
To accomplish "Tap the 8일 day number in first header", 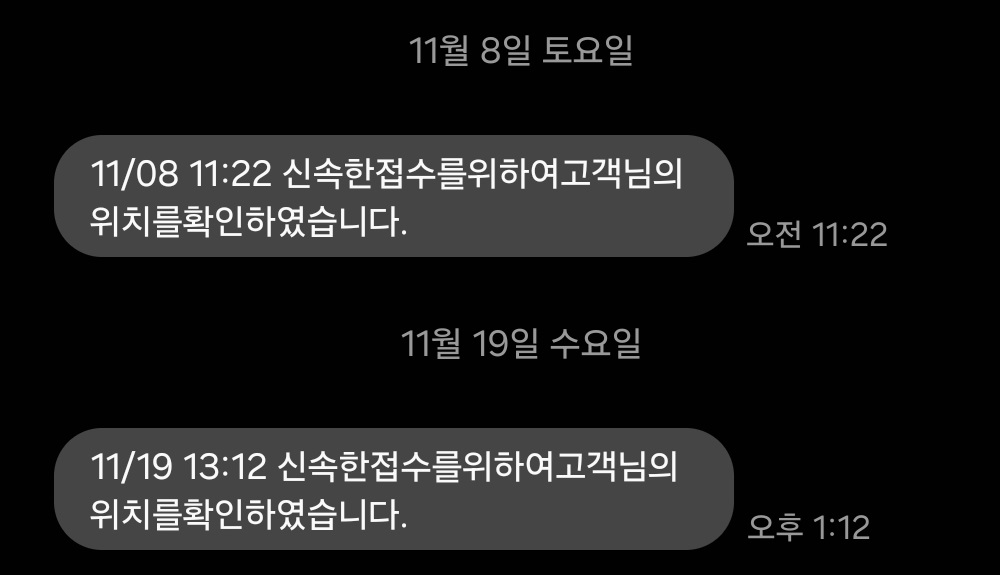I will [506, 50].
